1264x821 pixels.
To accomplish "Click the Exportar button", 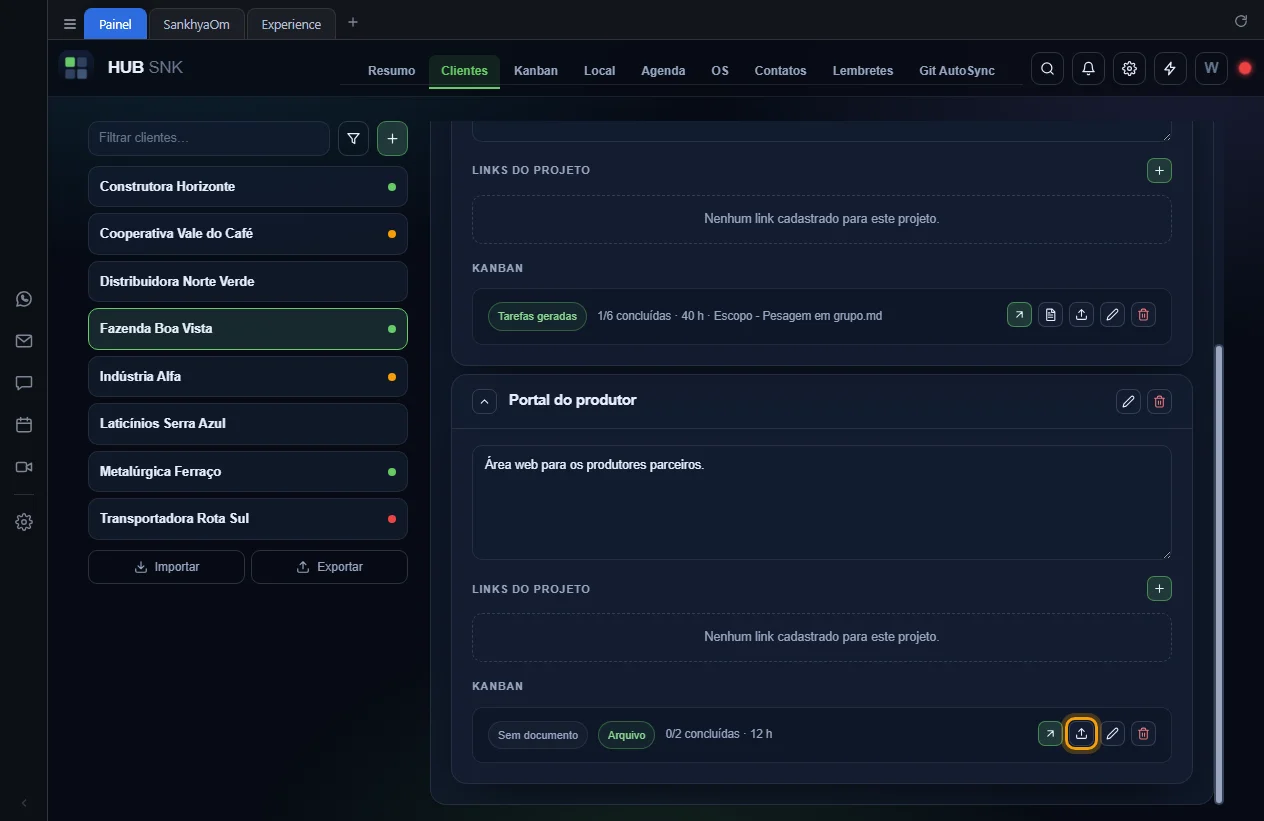I will click(x=329, y=567).
